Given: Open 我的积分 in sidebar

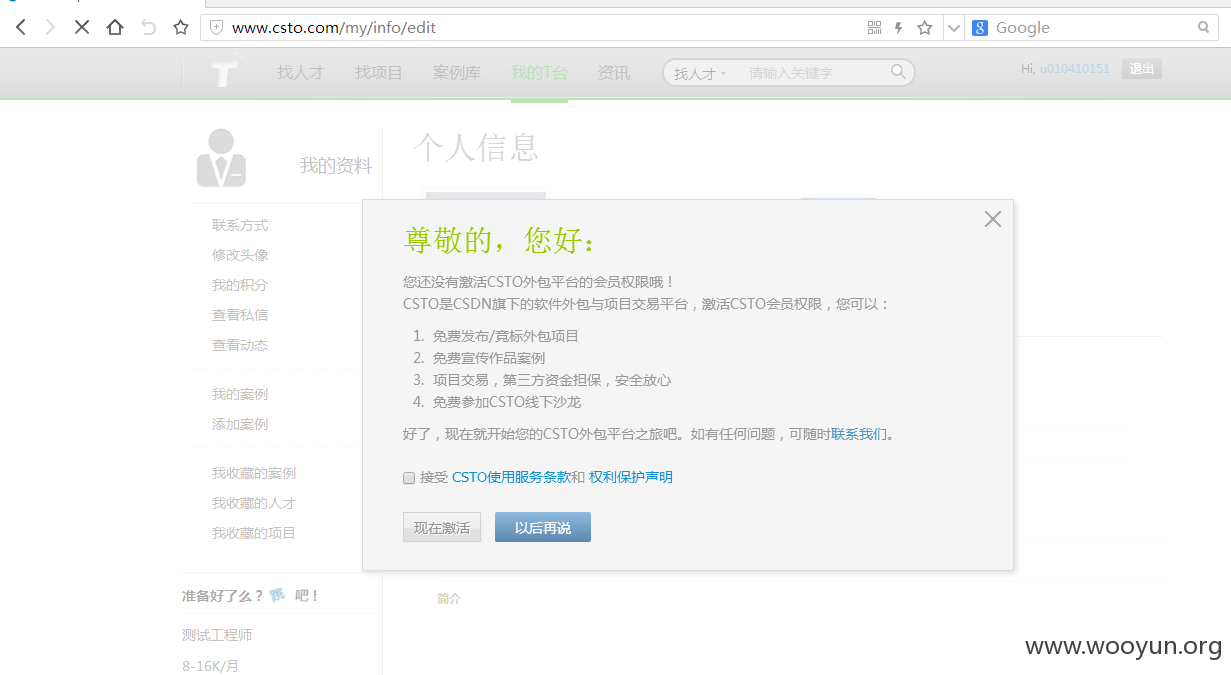Looking at the screenshot, I should 240,285.
